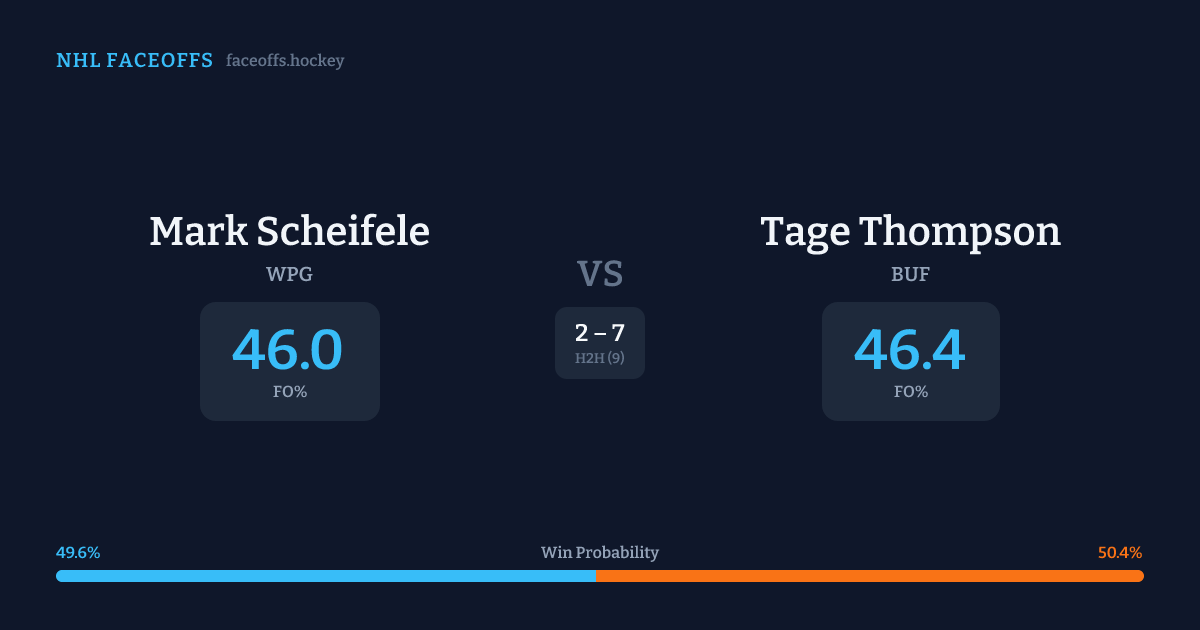Click the 49.6% win probability value
The image size is (1200, 630).
click(x=78, y=553)
